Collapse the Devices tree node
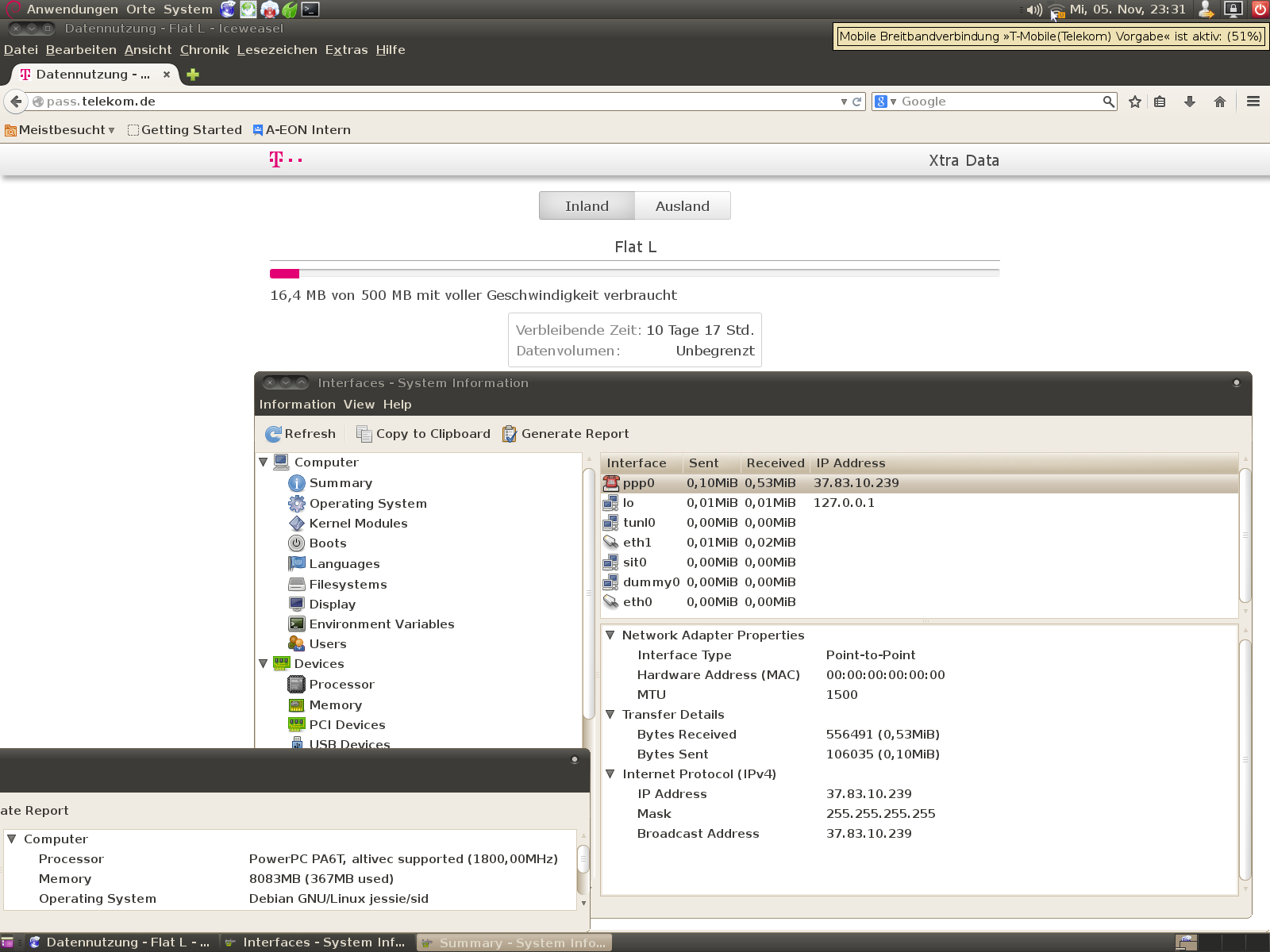This screenshot has width=1270, height=952. point(264,663)
